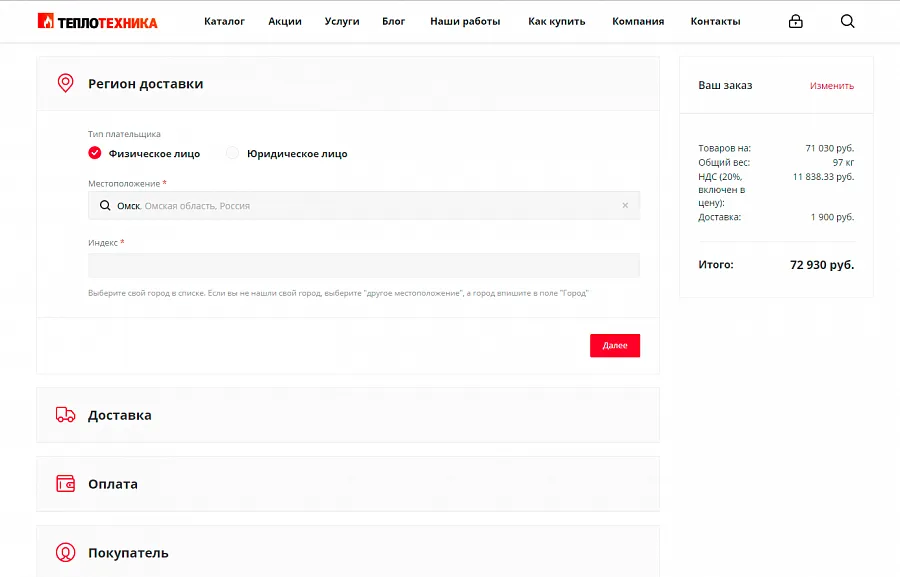Open the Как купить page
The width and height of the screenshot is (900, 577).
[557, 21]
